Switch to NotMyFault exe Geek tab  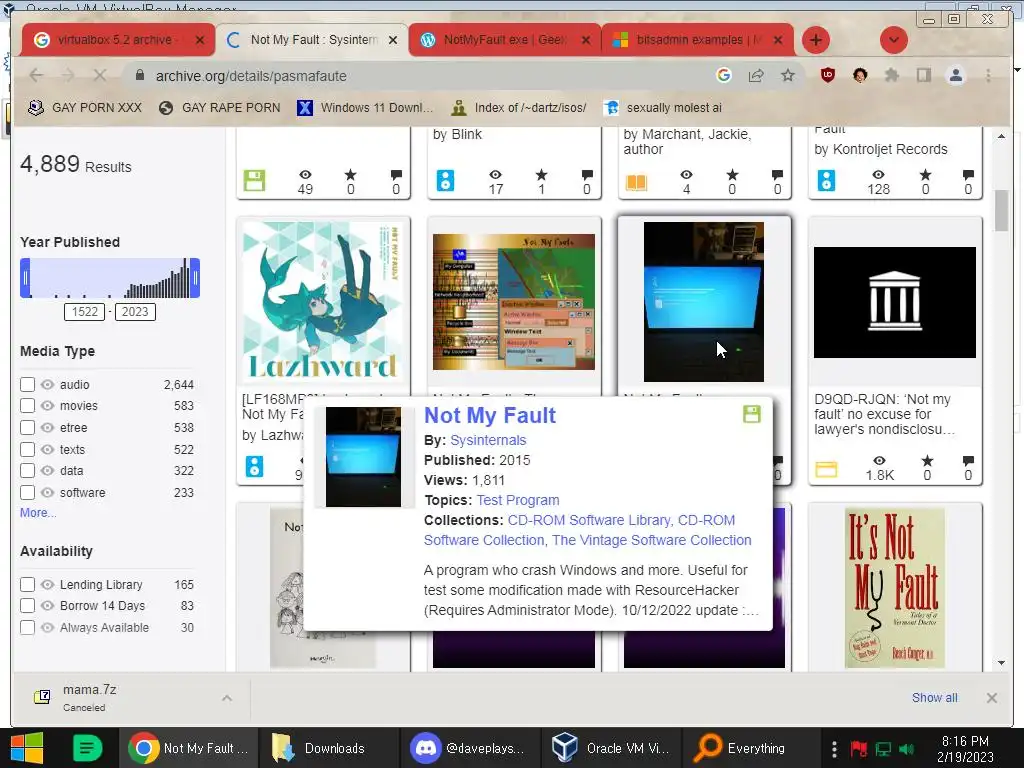504,40
